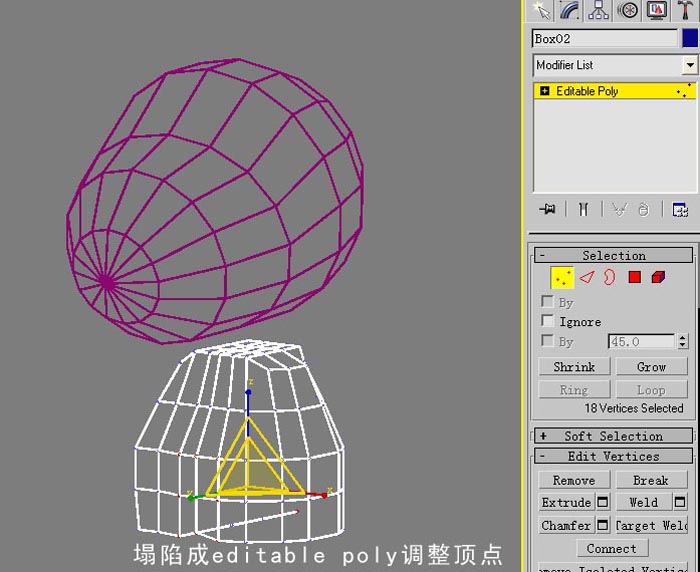The width and height of the screenshot is (700, 572).
Task: Select Element sub-object level icon
Action: (x=658, y=277)
